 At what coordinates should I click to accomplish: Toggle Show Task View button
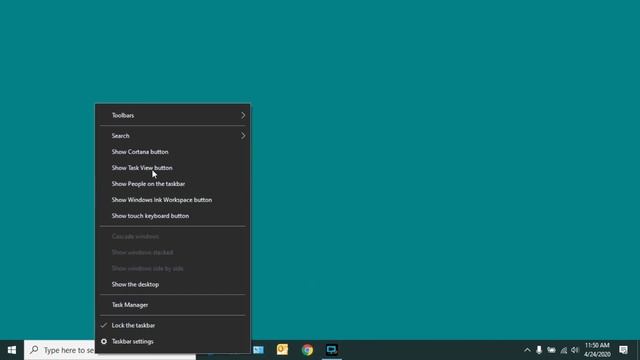[173, 168]
